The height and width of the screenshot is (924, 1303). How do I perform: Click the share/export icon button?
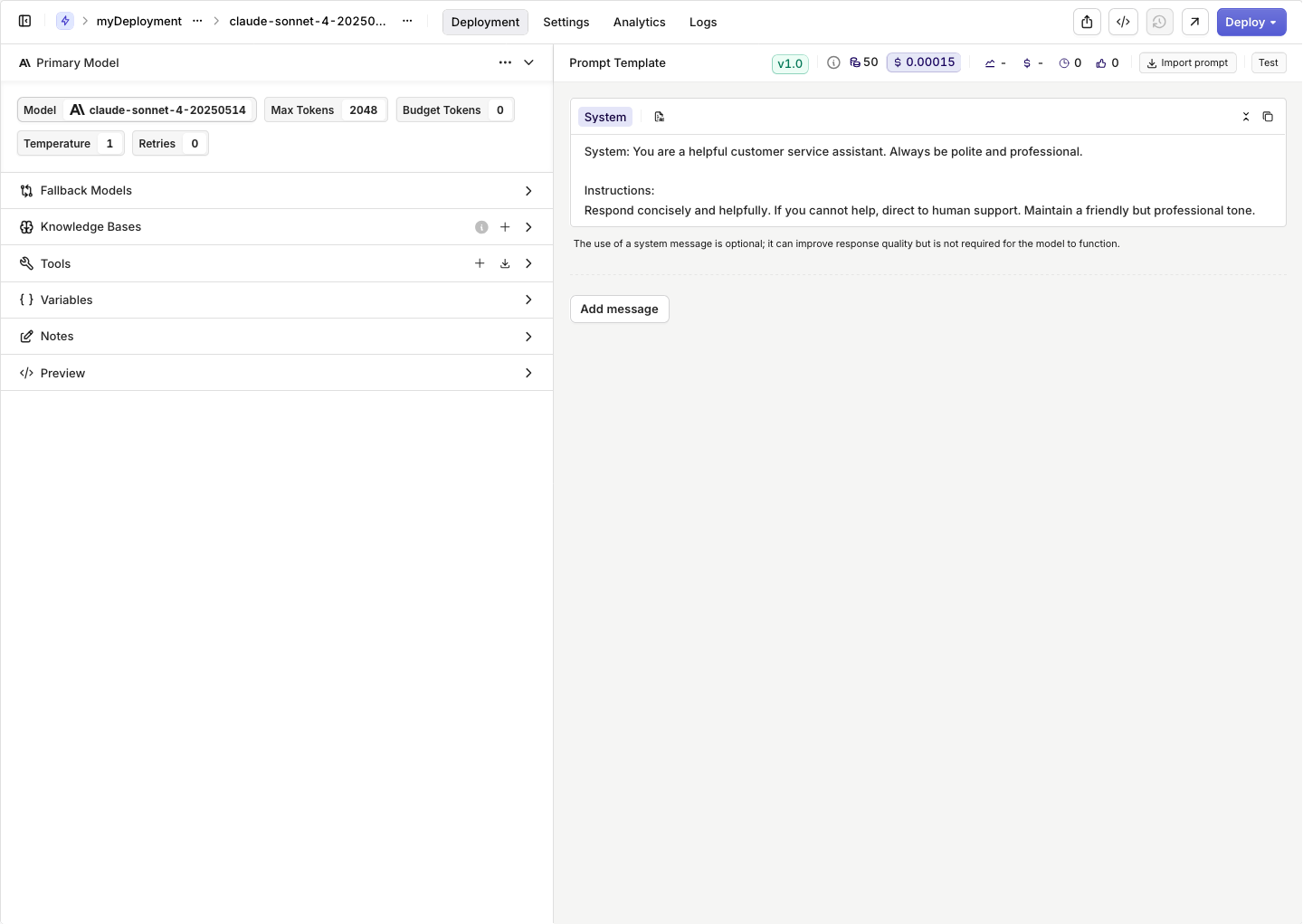[1087, 22]
